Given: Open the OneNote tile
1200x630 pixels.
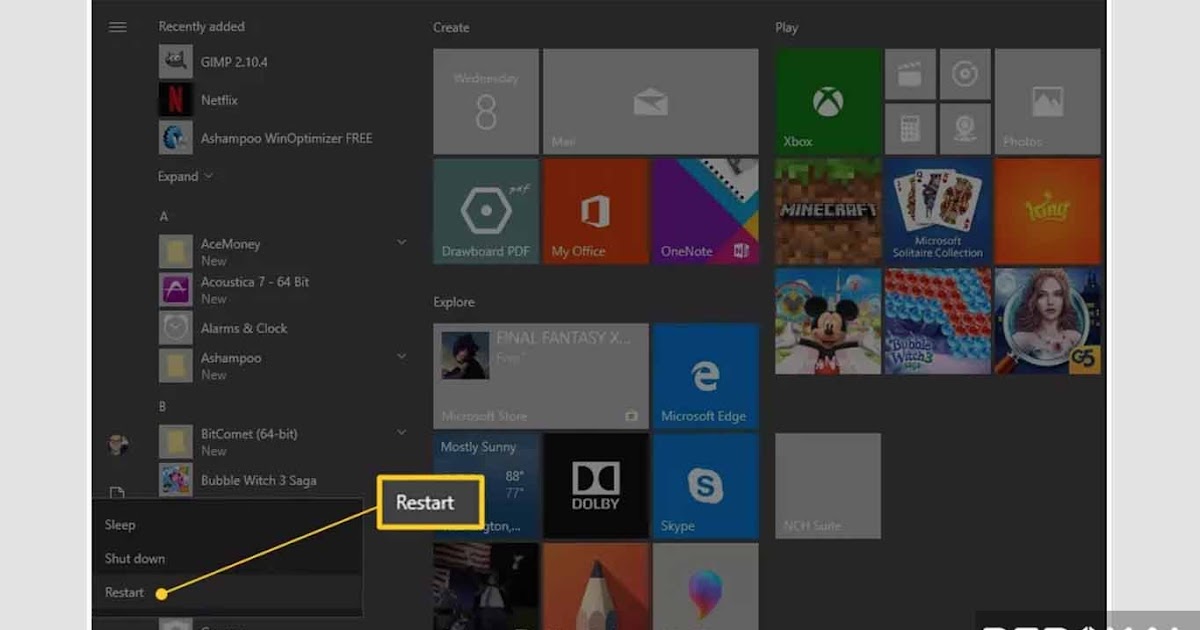Looking at the screenshot, I should [x=706, y=211].
